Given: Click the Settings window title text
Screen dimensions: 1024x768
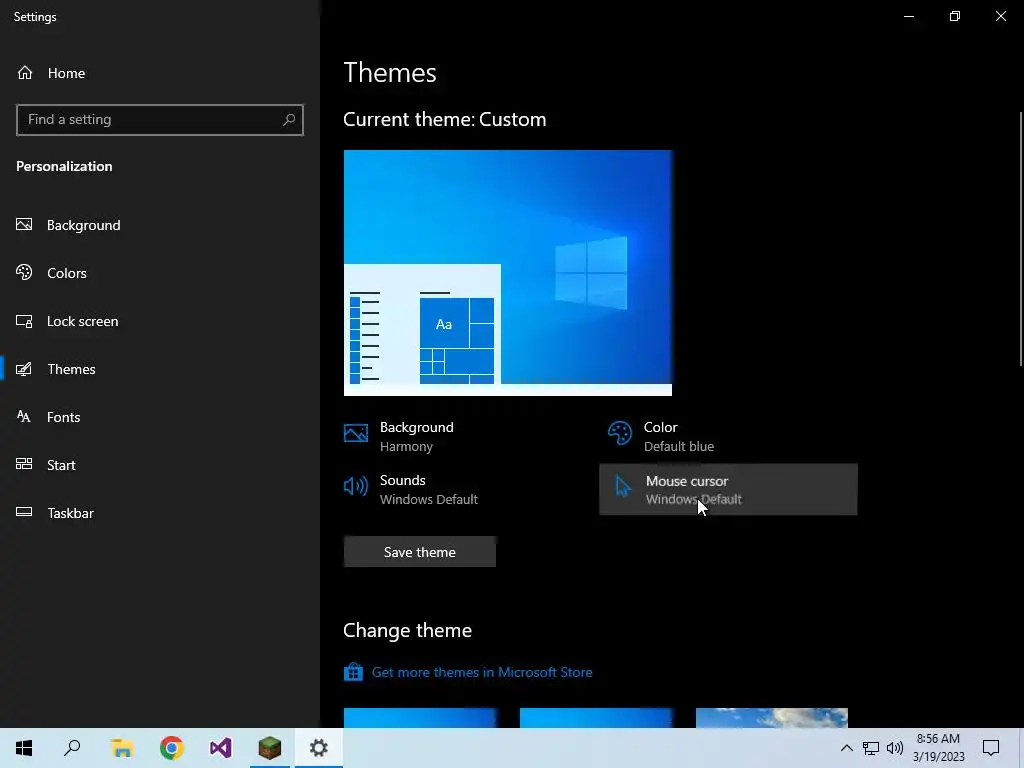Looking at the screenshot, I should pyautogui.click(x=35, y=16).
